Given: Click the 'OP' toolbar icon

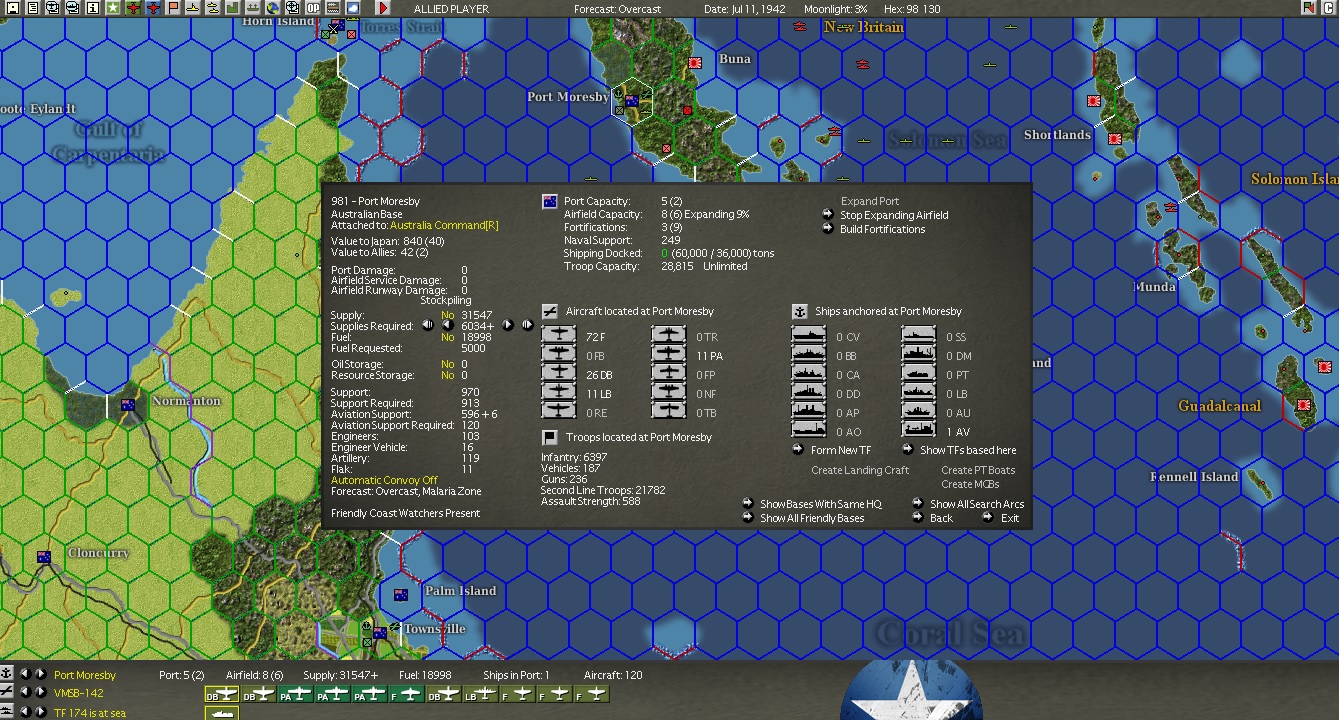Looking at the screenshot, I should [313, 8].
